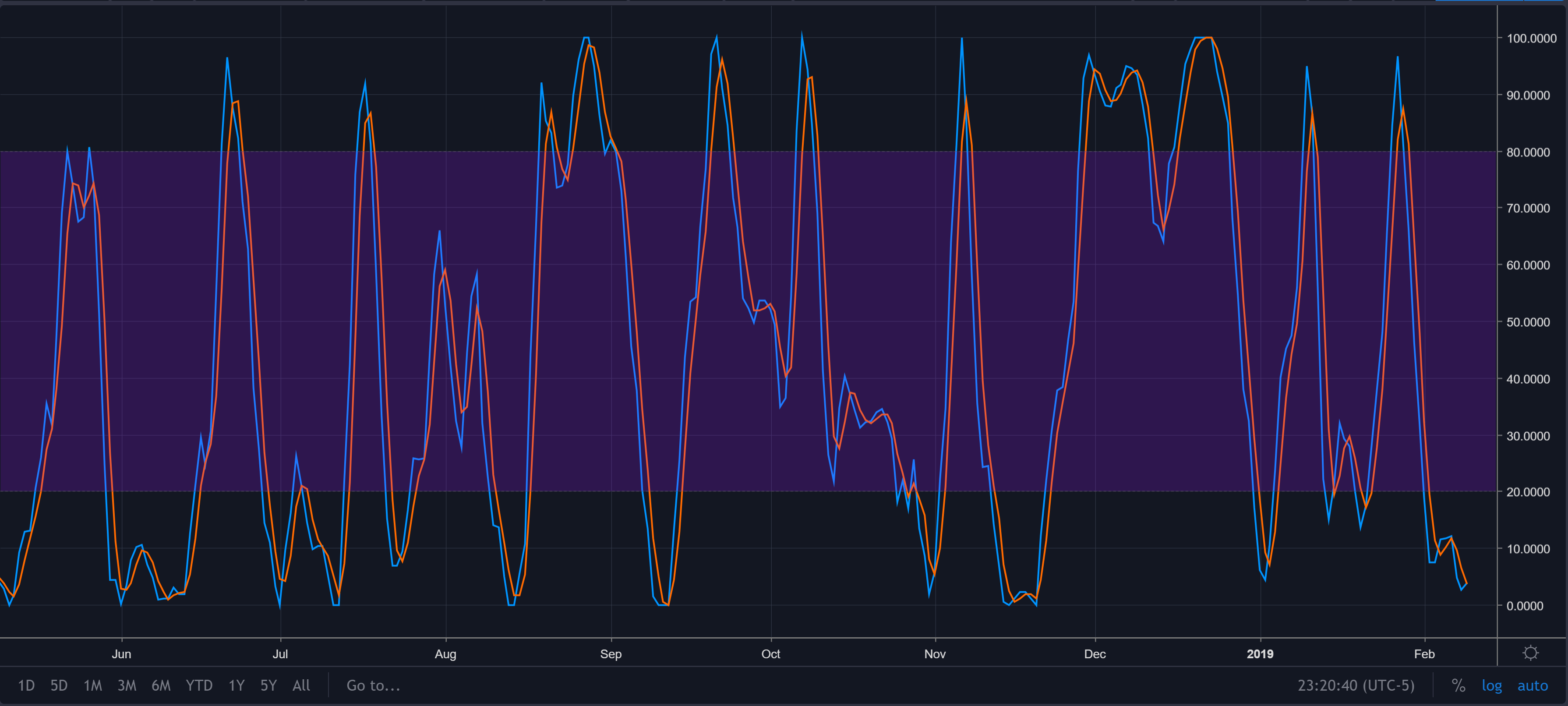Image resolution: width=1568 pixels, height=706 pixels.
Task: Select the 1M range preset
Action: click(93, 685)
